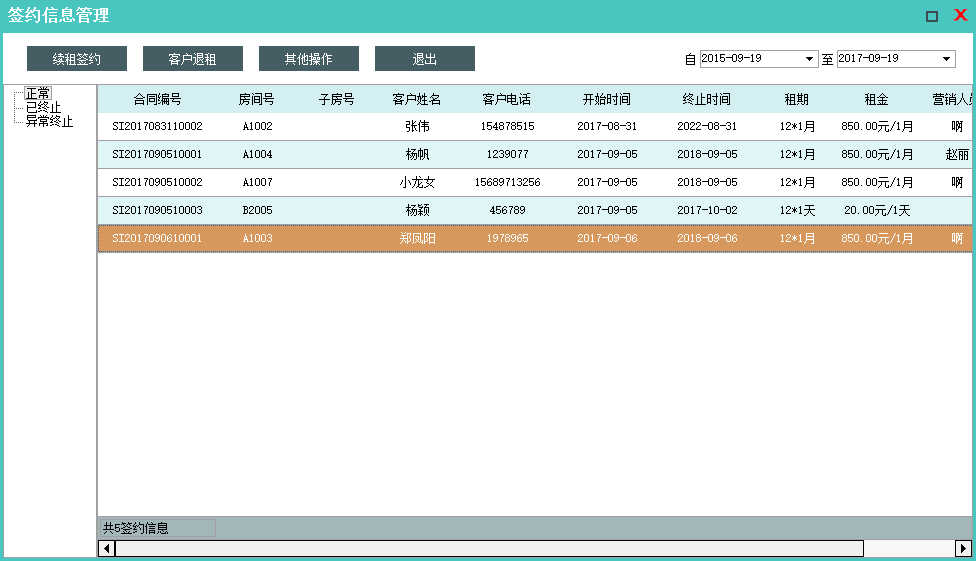Screen dimensions: 976x561
Task: Select 已终止 in the status tree
Action: (43, 107)
